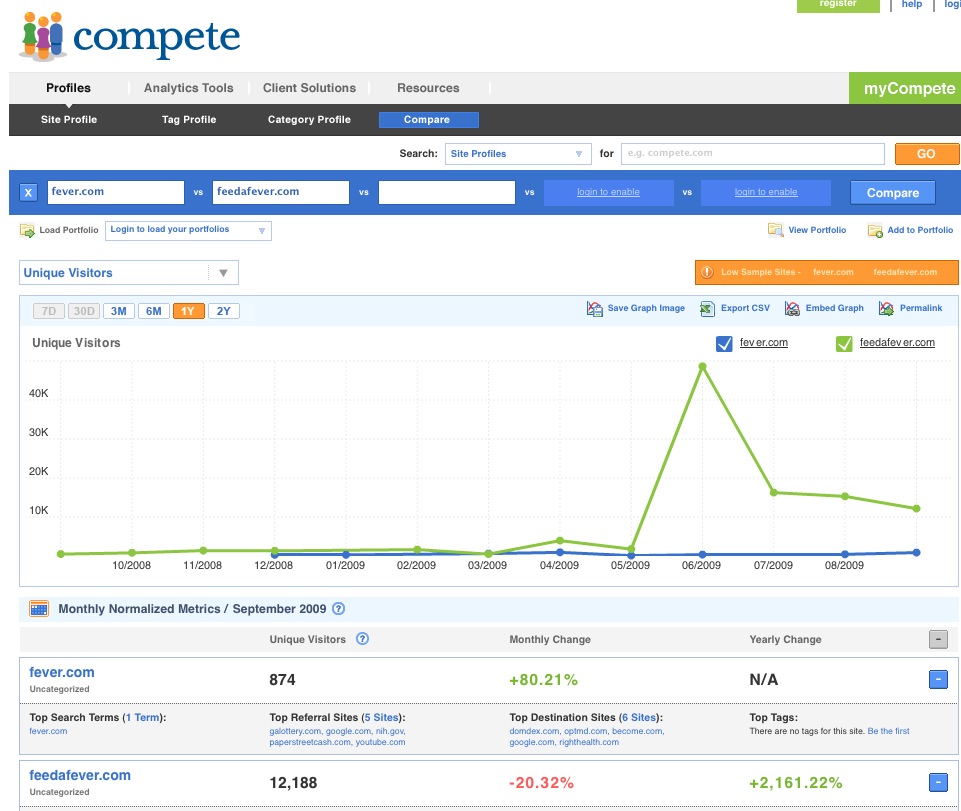Click the help icon next to September 2009
This screenshot has height=811, width=961.
338,609
